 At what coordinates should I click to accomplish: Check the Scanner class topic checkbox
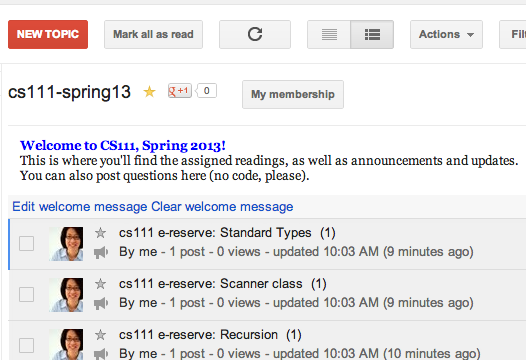coord(27,294)
